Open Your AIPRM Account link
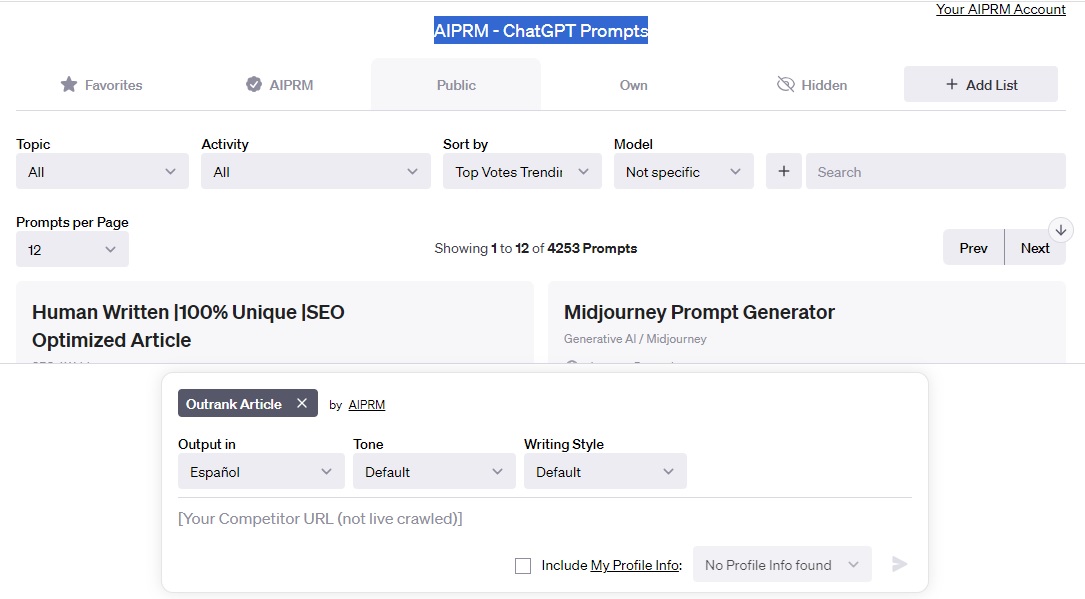 coord(1000,9)
